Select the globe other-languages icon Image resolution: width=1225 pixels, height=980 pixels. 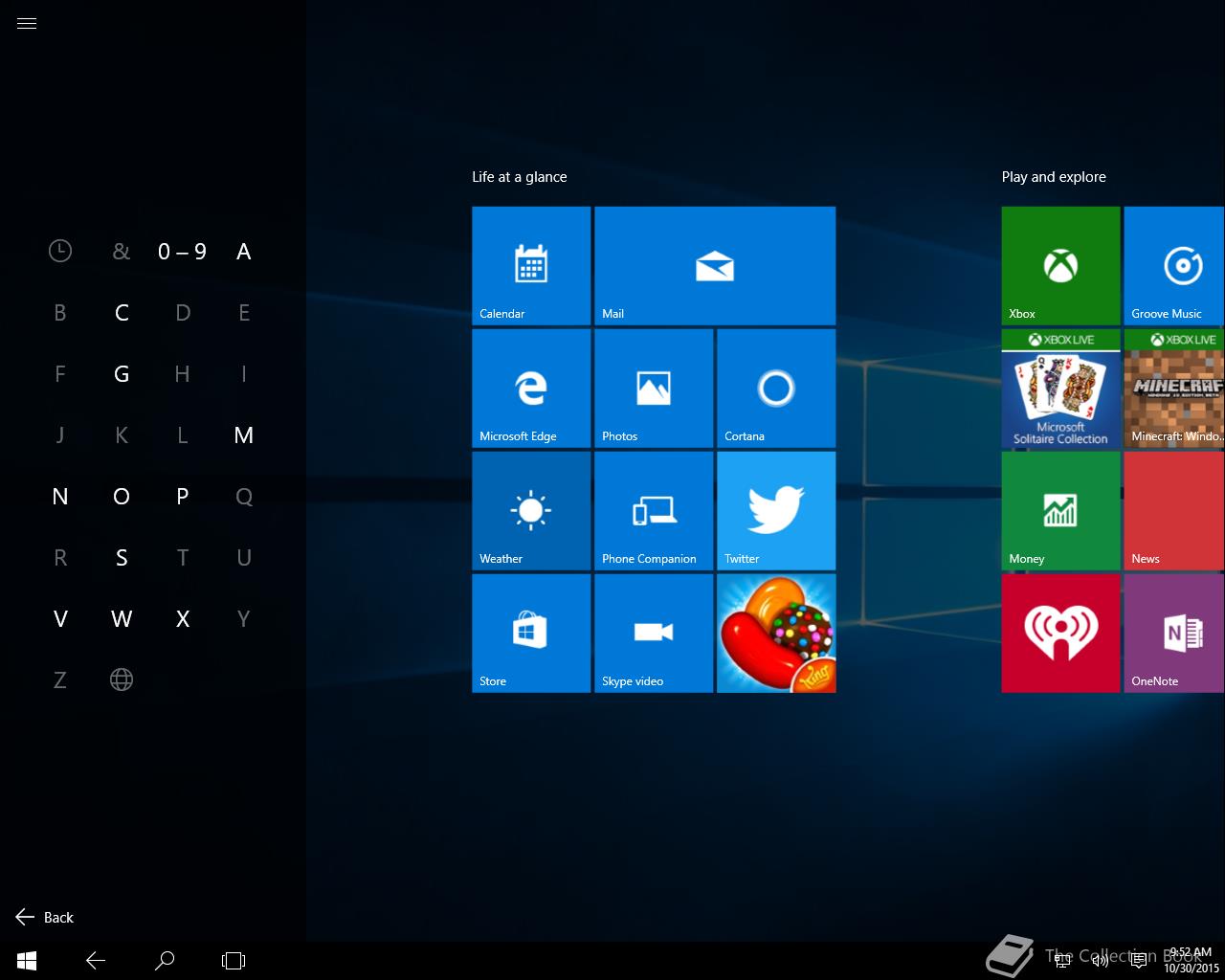(x=122, y=680)
